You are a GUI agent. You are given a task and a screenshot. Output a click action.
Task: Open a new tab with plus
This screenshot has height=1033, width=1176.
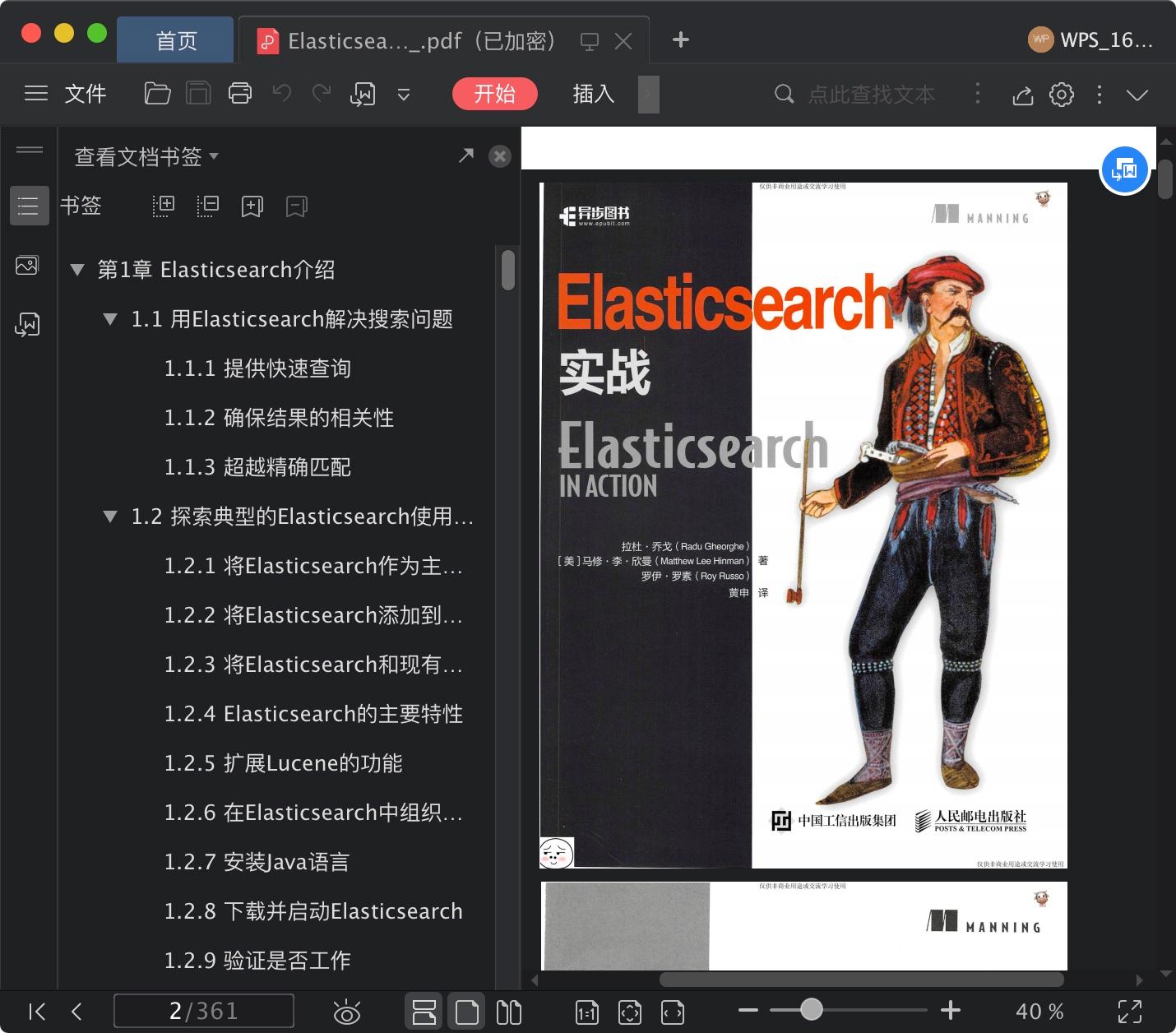pos(681,39)
